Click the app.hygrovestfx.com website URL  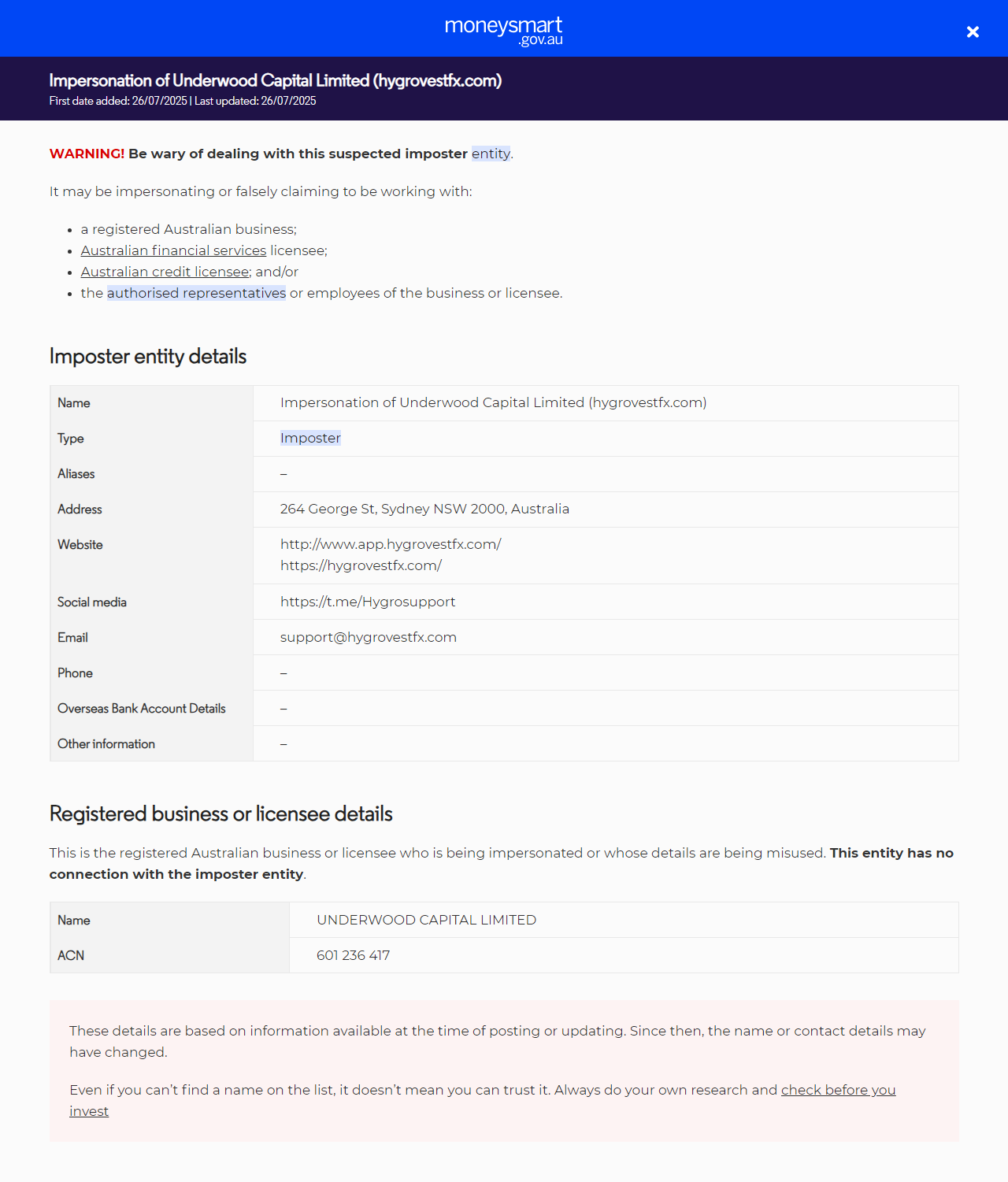tap(391, 544)
